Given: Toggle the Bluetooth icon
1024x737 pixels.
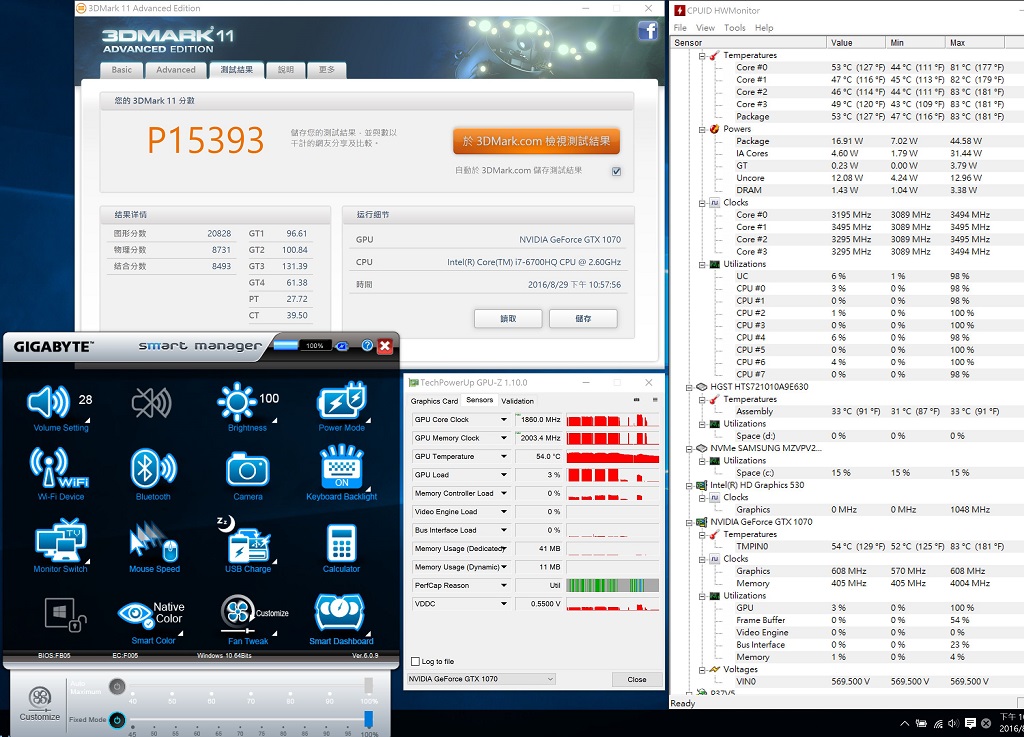Looking at the screenshot, I should tap(153, 468).
